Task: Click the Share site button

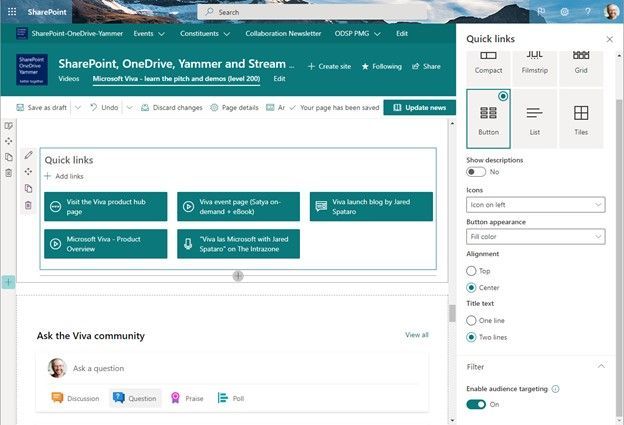Action: pos(426,66)
